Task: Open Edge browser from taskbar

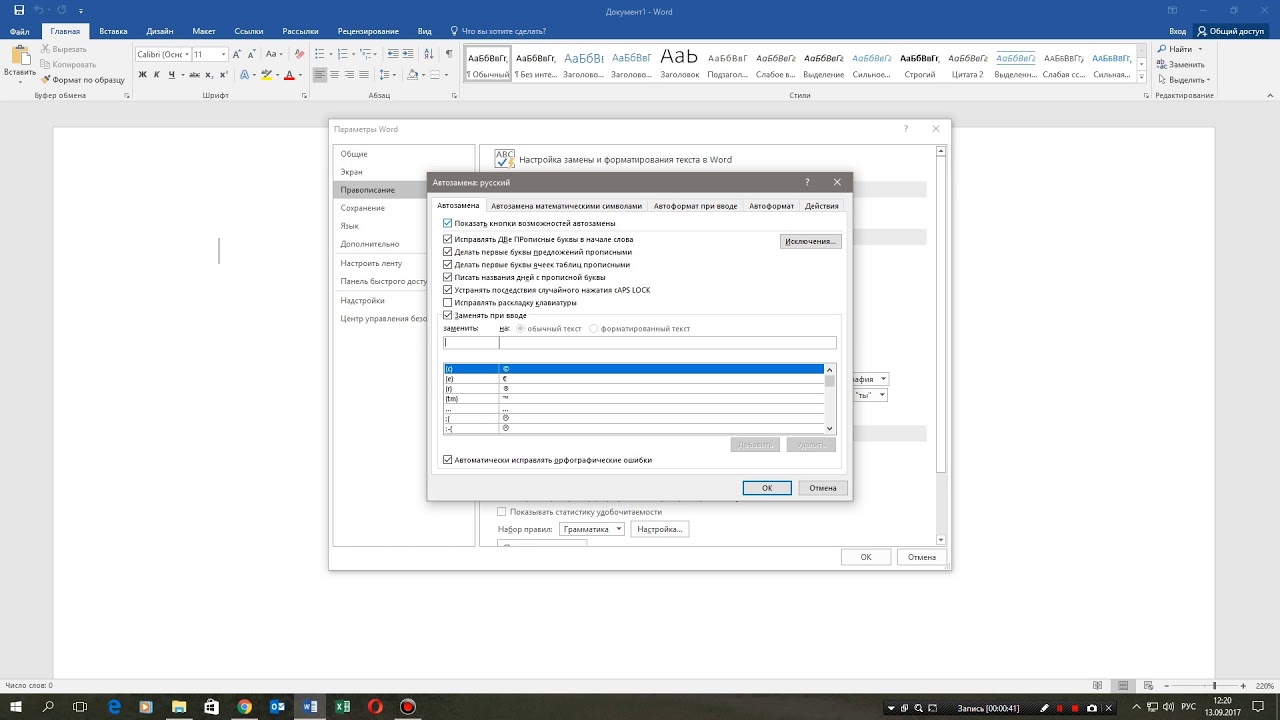Action: (114, 707)
